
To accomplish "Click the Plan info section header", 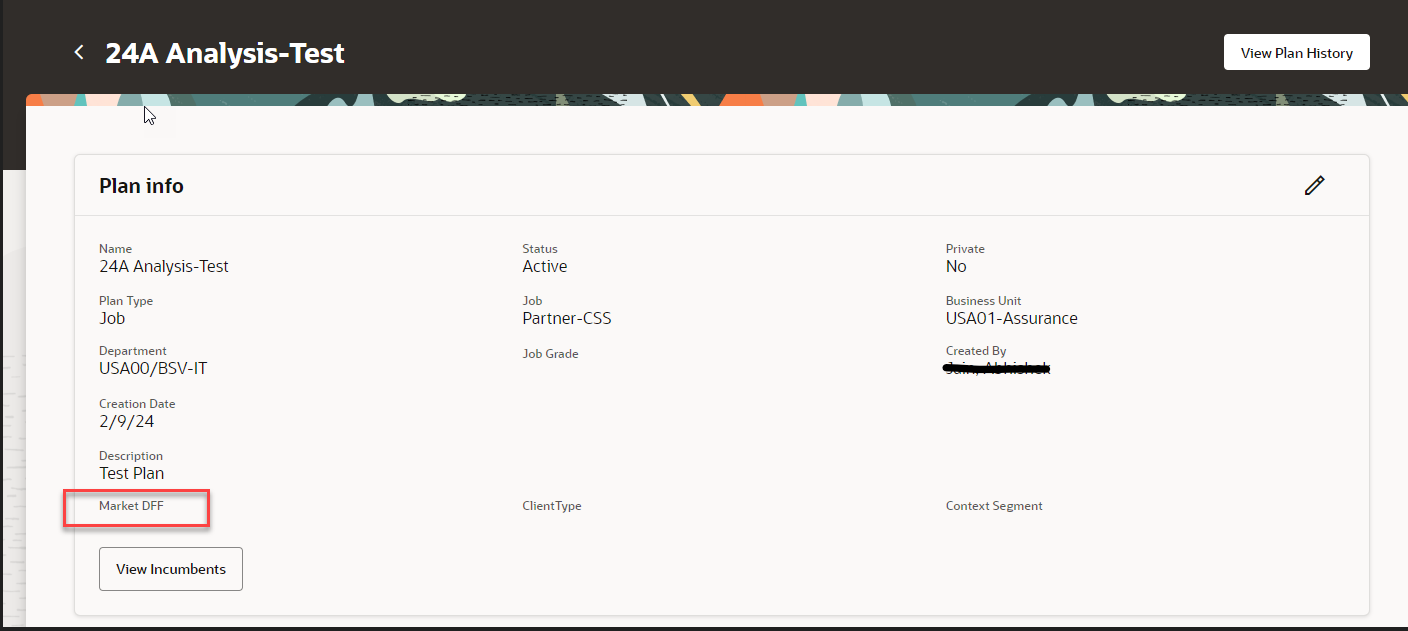I will pyautogui.click(x=140, y=185).
